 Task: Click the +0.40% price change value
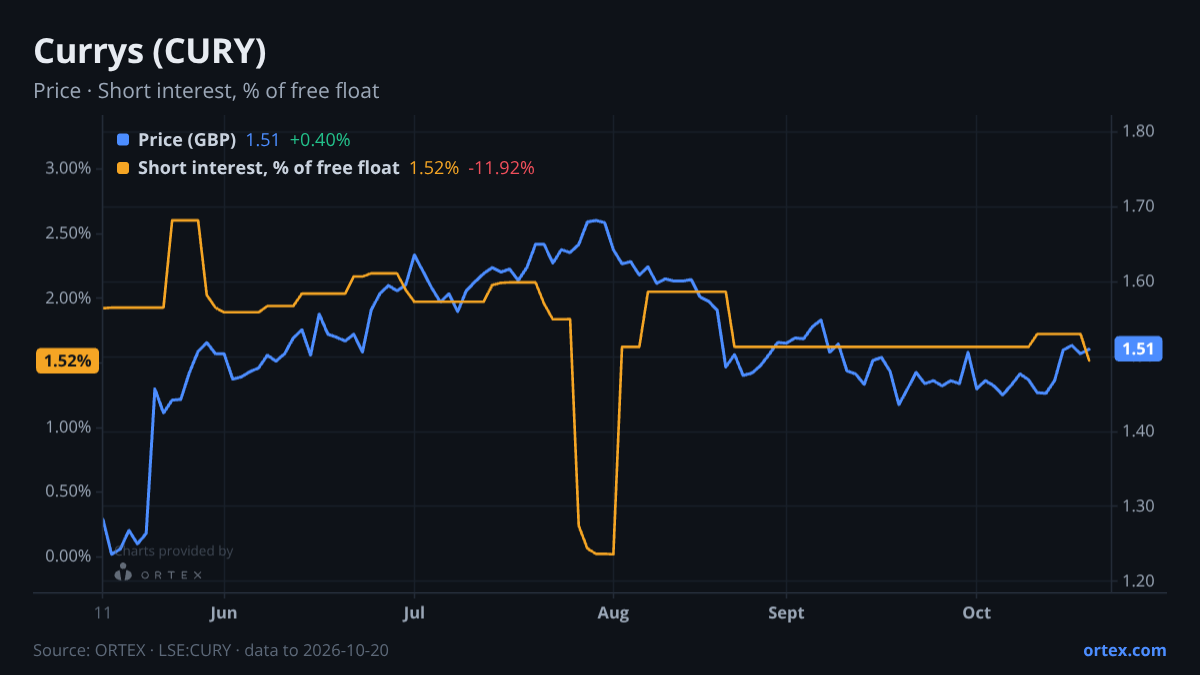(320, 140)
